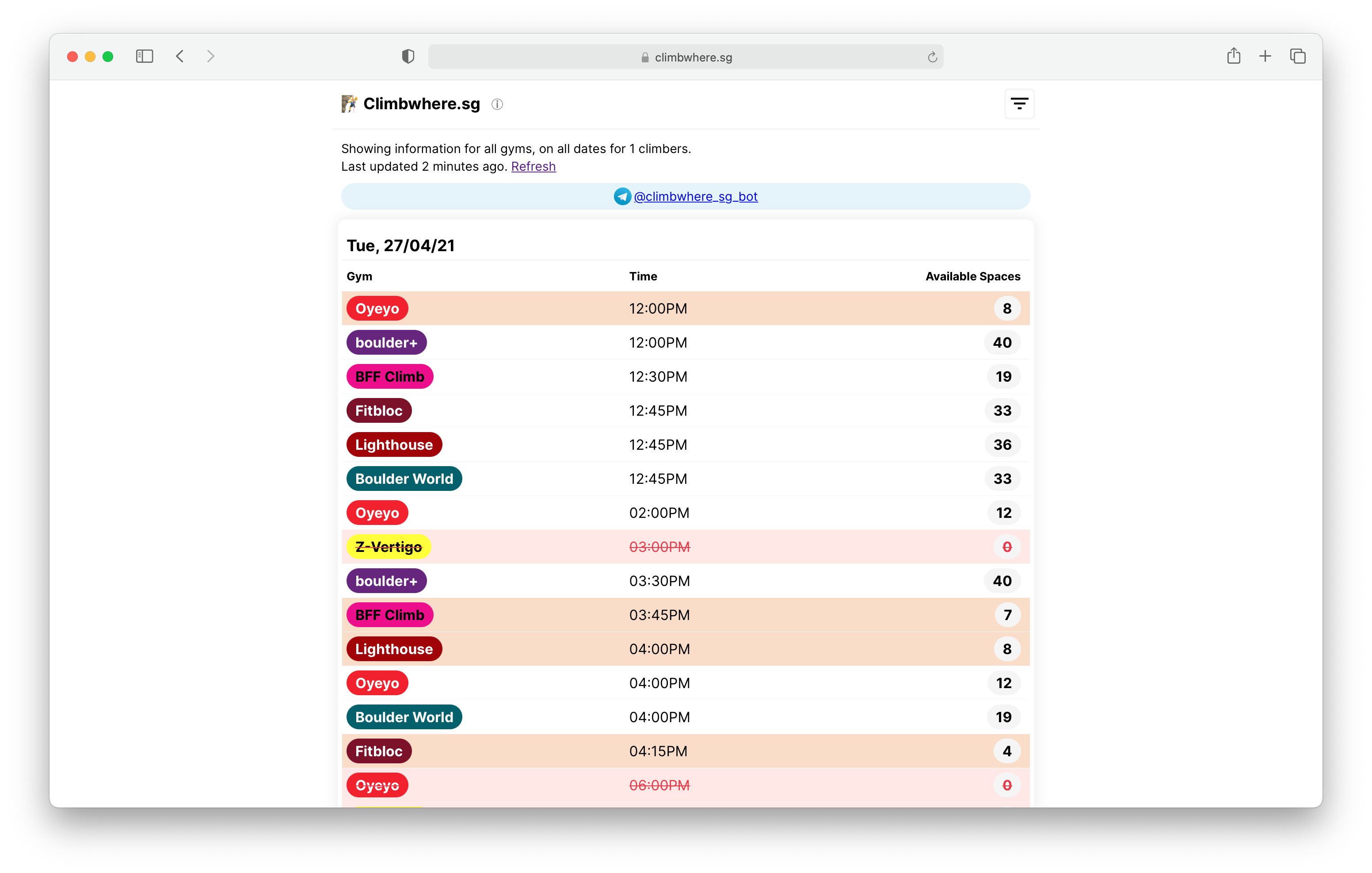Screen dimensions: 1372x873
Task: Select the Oyeyo tag at 12:00PM
Action: coord(377,309)
